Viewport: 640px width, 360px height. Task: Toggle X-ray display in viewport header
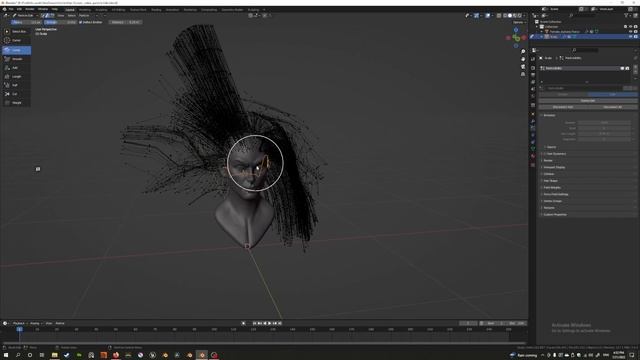[499, 16]
